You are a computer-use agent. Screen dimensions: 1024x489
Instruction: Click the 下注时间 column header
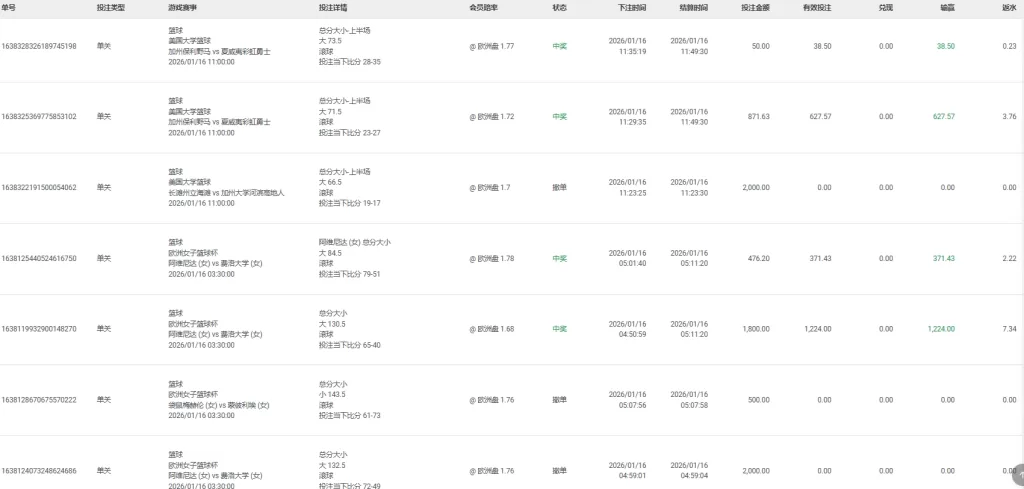[632, 7]
